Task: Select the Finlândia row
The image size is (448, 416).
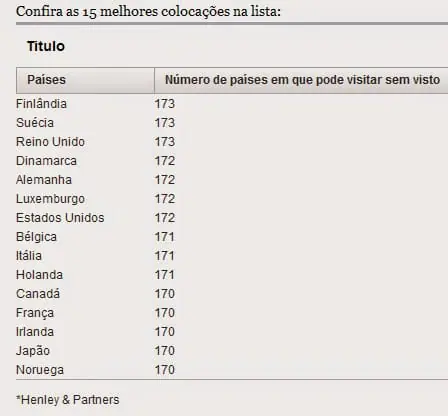Action: pos(232,104)
